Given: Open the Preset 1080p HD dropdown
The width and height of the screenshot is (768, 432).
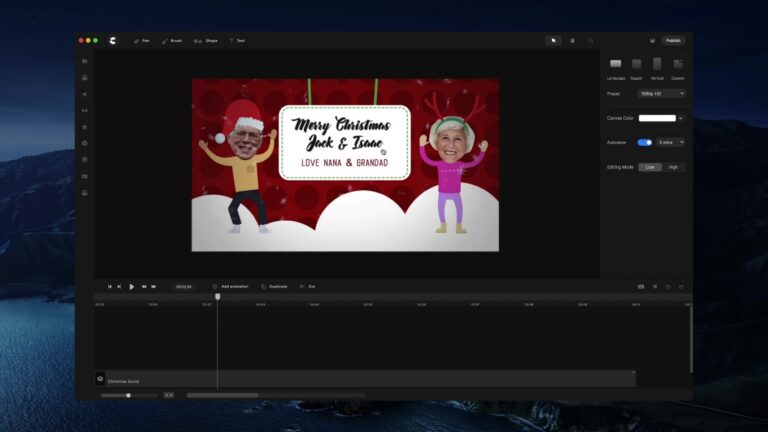Looking at the screenshot, I should click(x=661, y=94).
